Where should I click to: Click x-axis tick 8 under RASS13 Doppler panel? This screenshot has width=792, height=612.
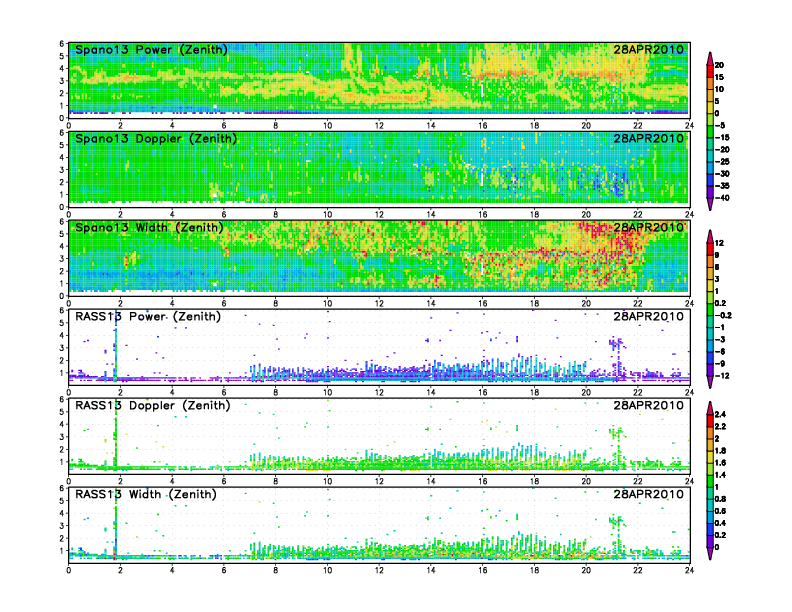[x=276, y=481]
